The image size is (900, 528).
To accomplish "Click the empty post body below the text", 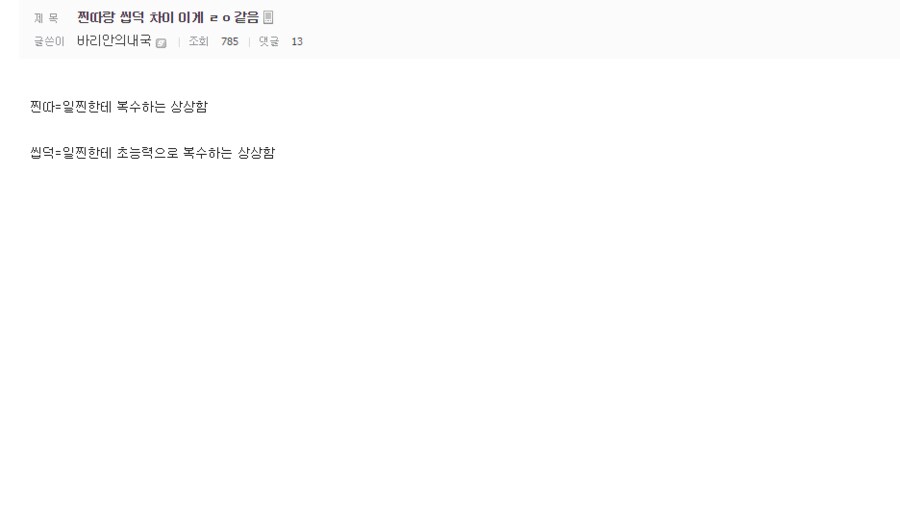I will coord(450,344).
